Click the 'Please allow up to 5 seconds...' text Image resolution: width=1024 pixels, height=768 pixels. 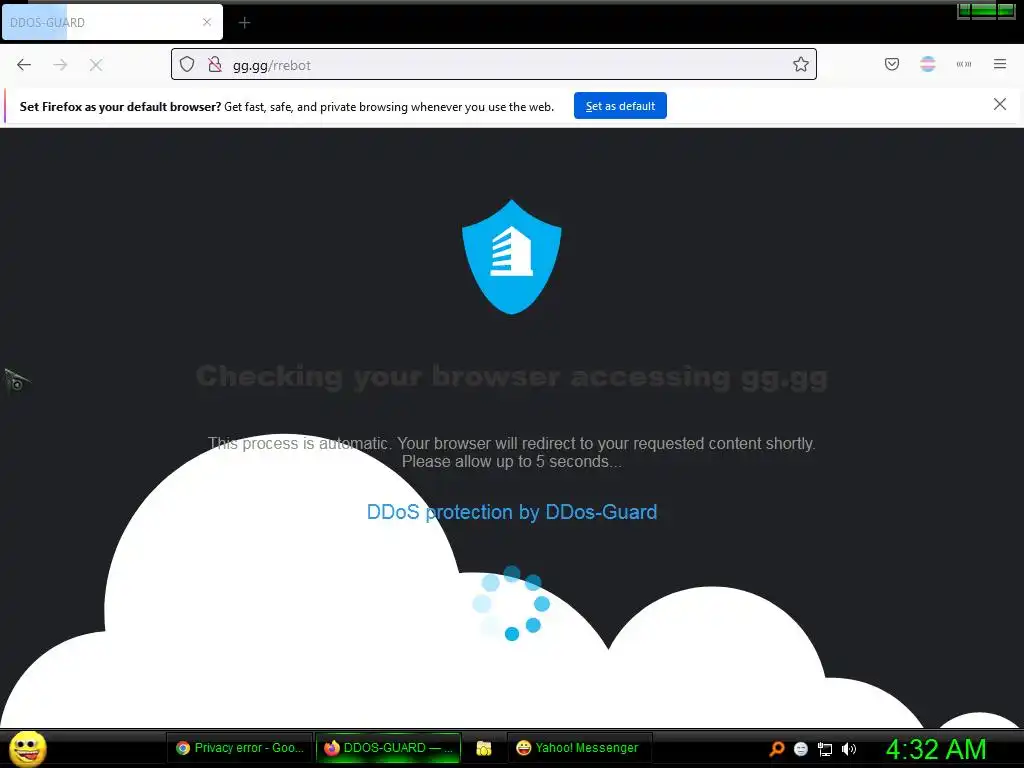coord(512,462)
